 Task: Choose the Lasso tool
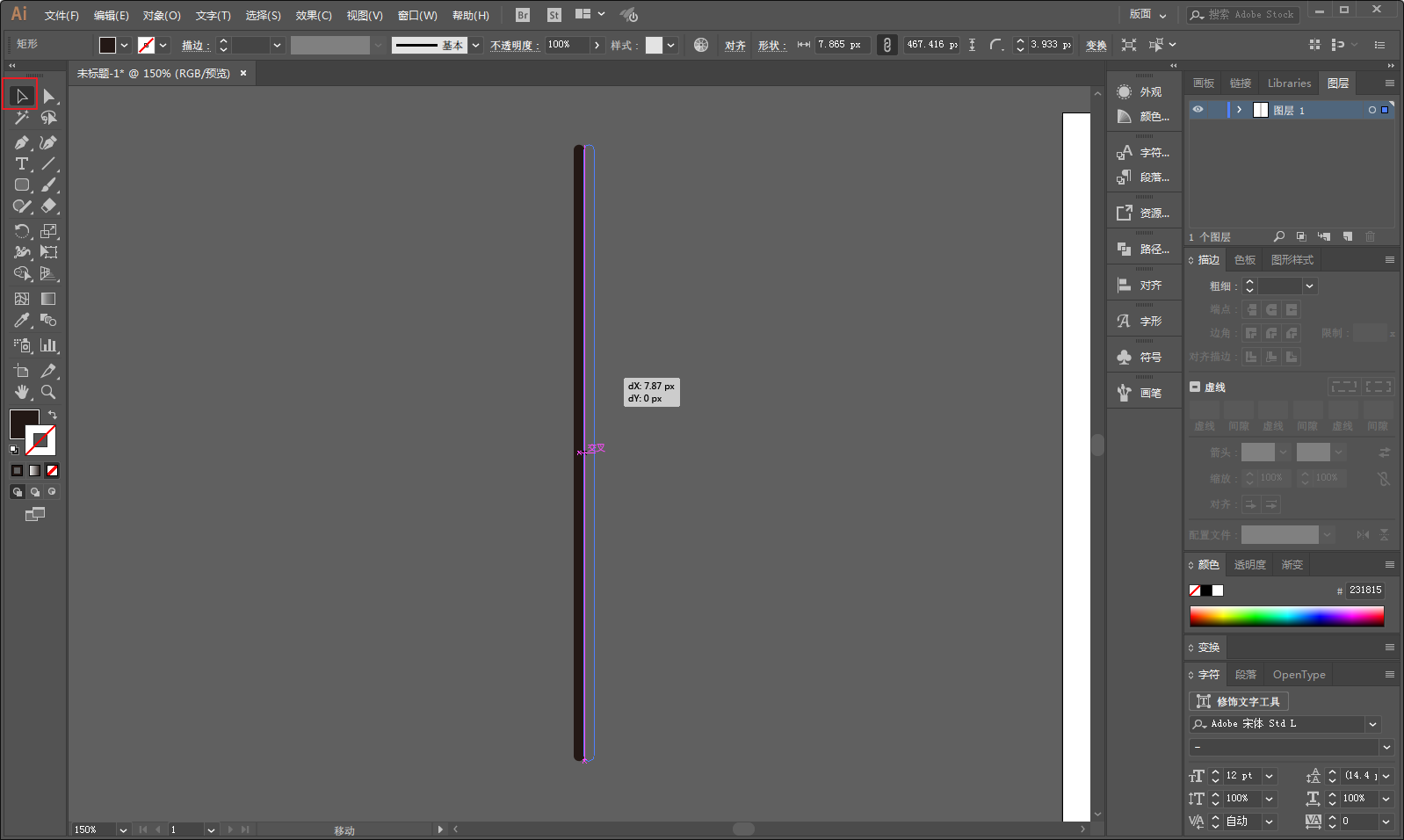(x=48, y=118)
